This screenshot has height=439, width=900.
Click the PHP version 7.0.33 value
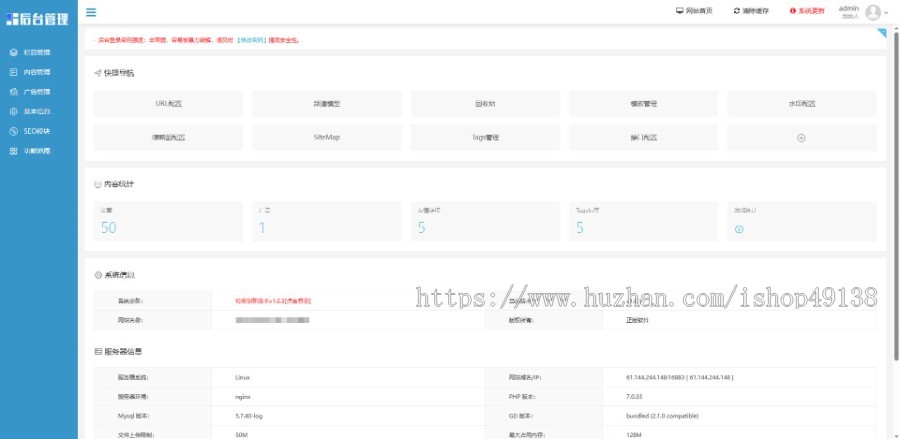click(x=635, y=397)
